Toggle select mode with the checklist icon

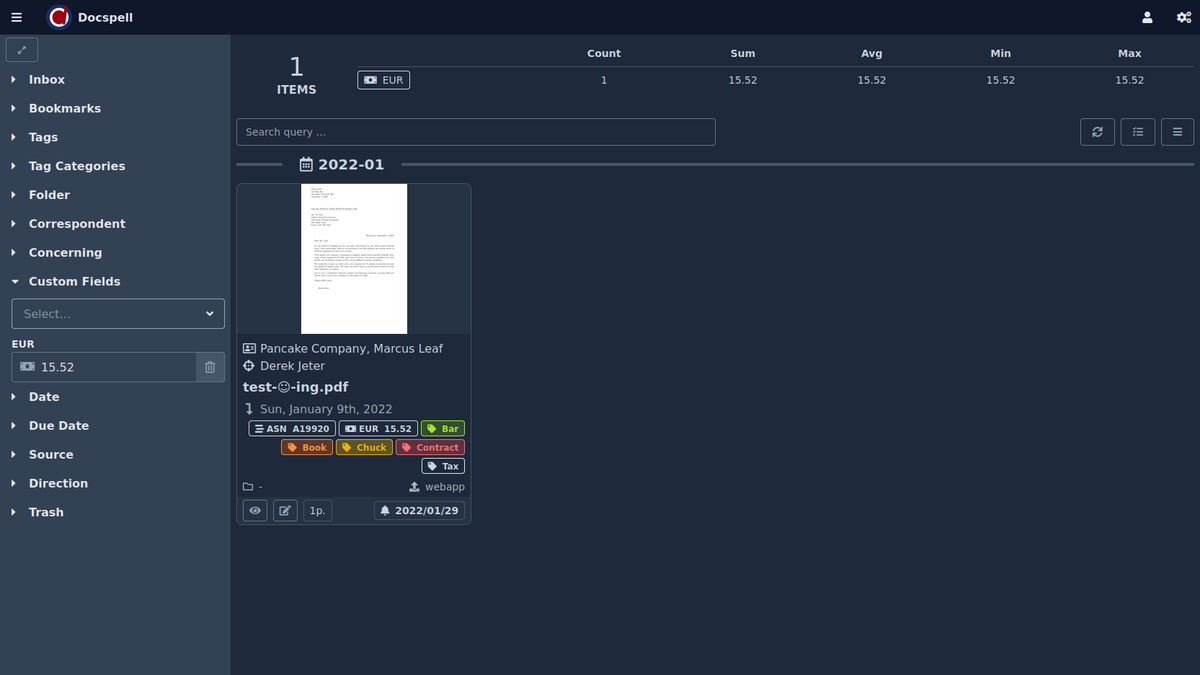tap(1138, 132)
